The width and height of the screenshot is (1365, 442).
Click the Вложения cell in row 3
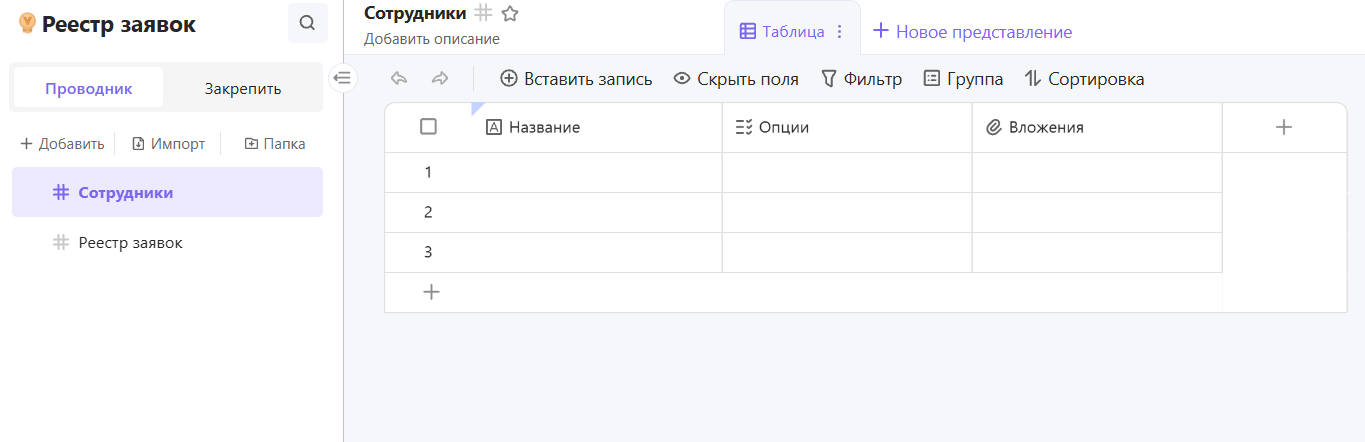click(1097, 252)
